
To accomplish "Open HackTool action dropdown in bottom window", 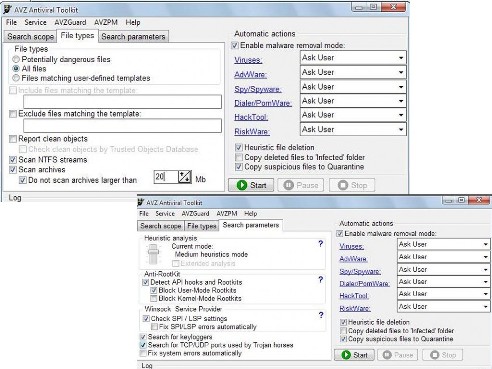I will pos(444,294).
